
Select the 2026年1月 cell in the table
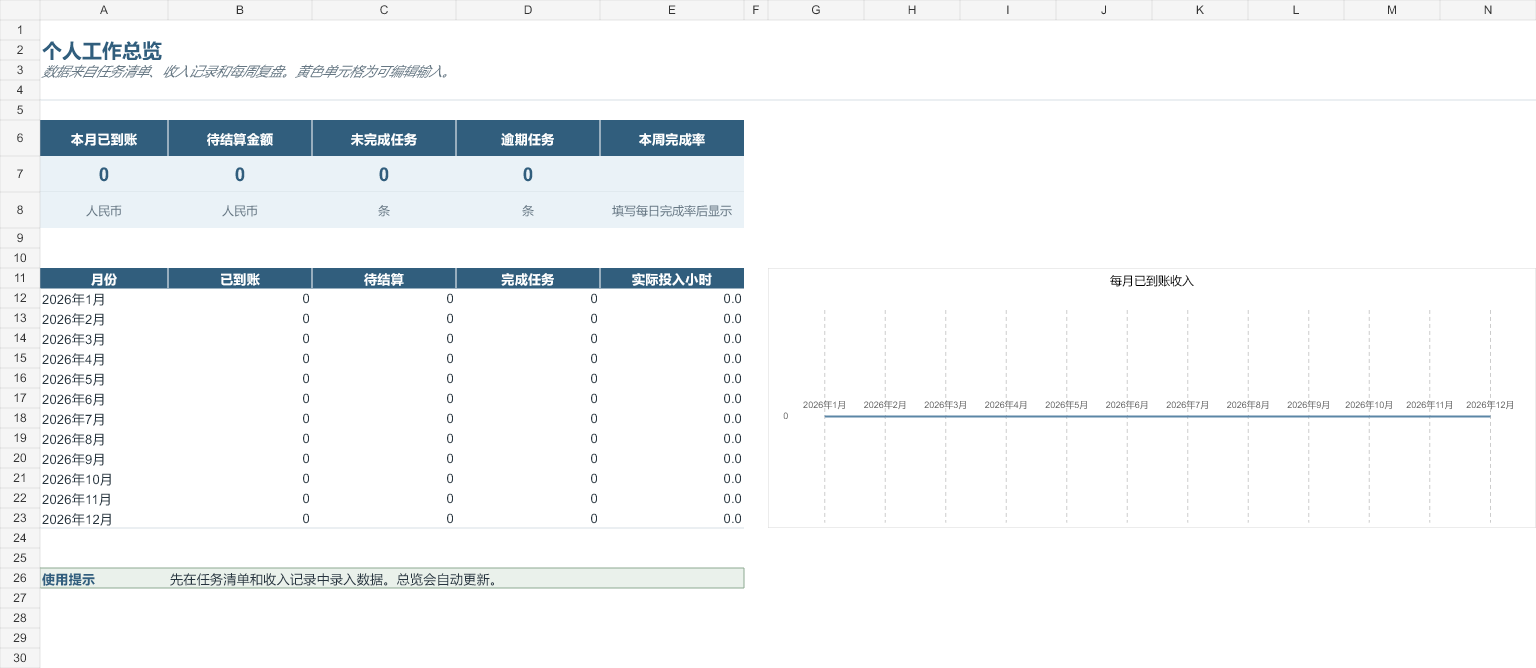104,299
